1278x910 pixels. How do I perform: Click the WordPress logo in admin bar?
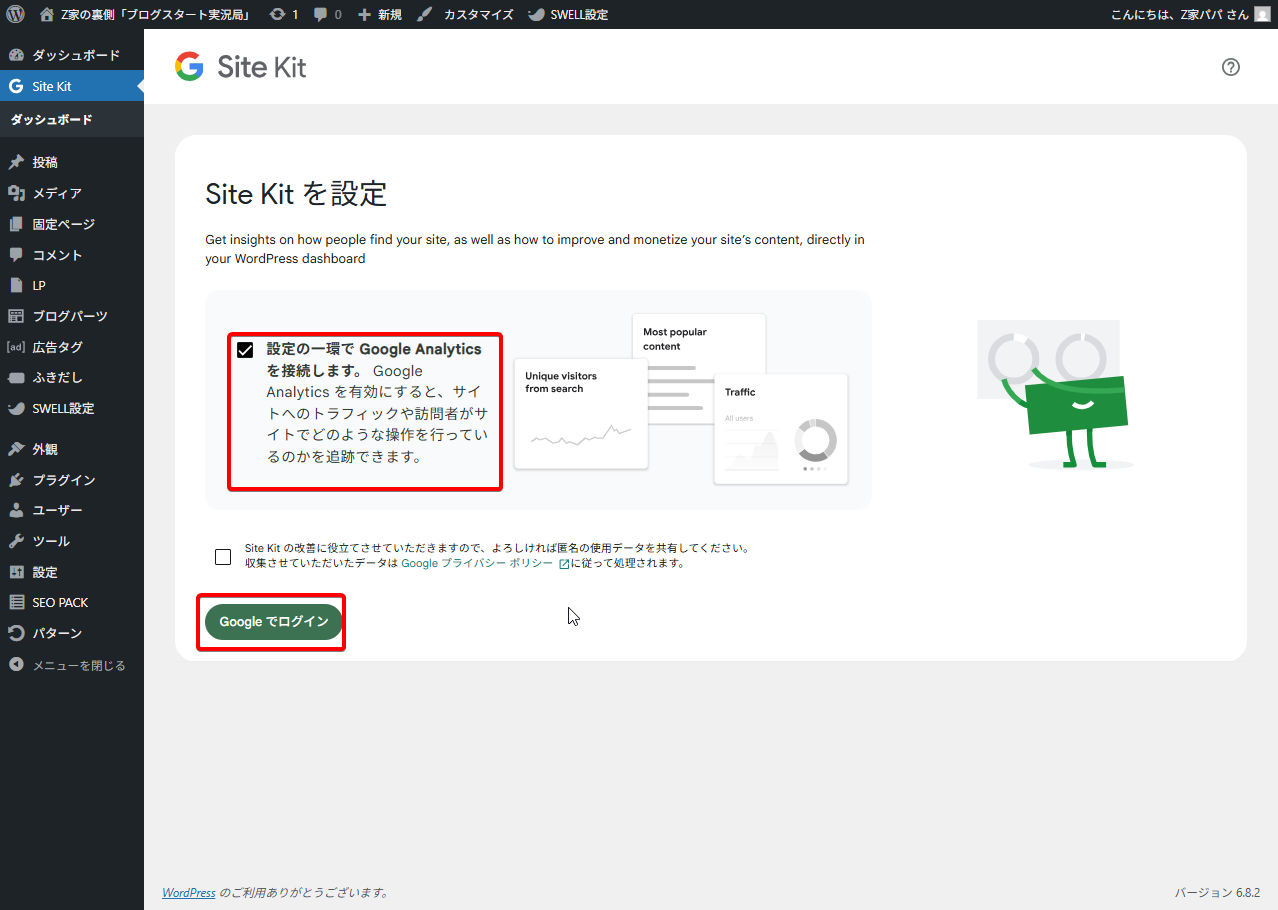coord(15,15)
